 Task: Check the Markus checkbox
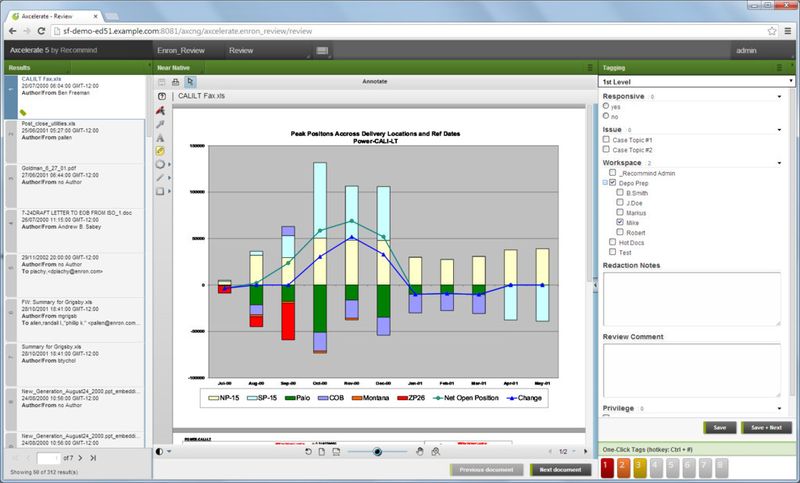tap(620, 212)
